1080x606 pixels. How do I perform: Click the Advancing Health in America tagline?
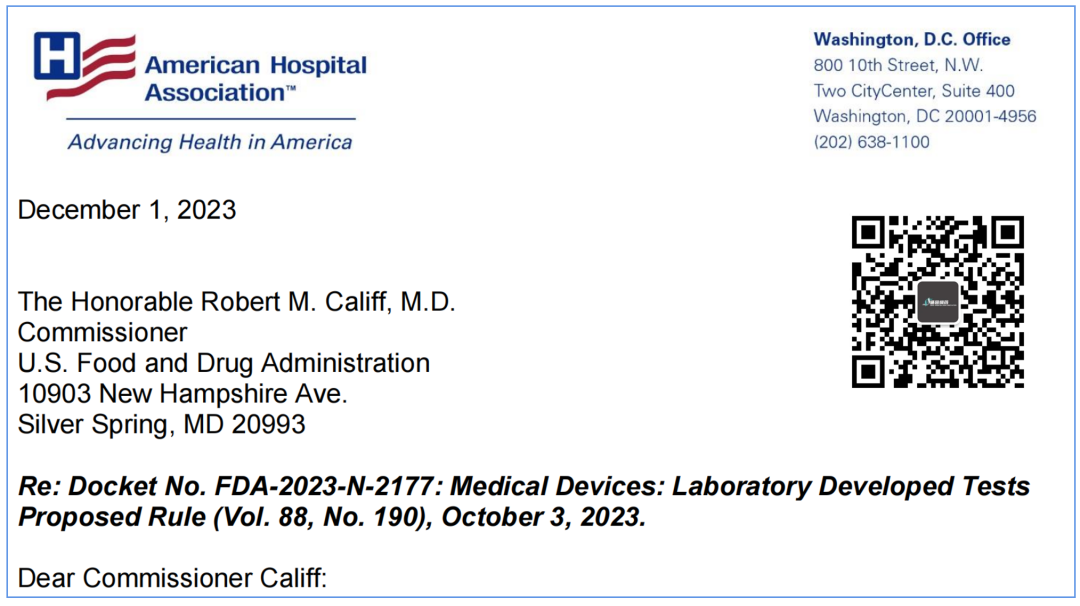click(x=210, y=142)
